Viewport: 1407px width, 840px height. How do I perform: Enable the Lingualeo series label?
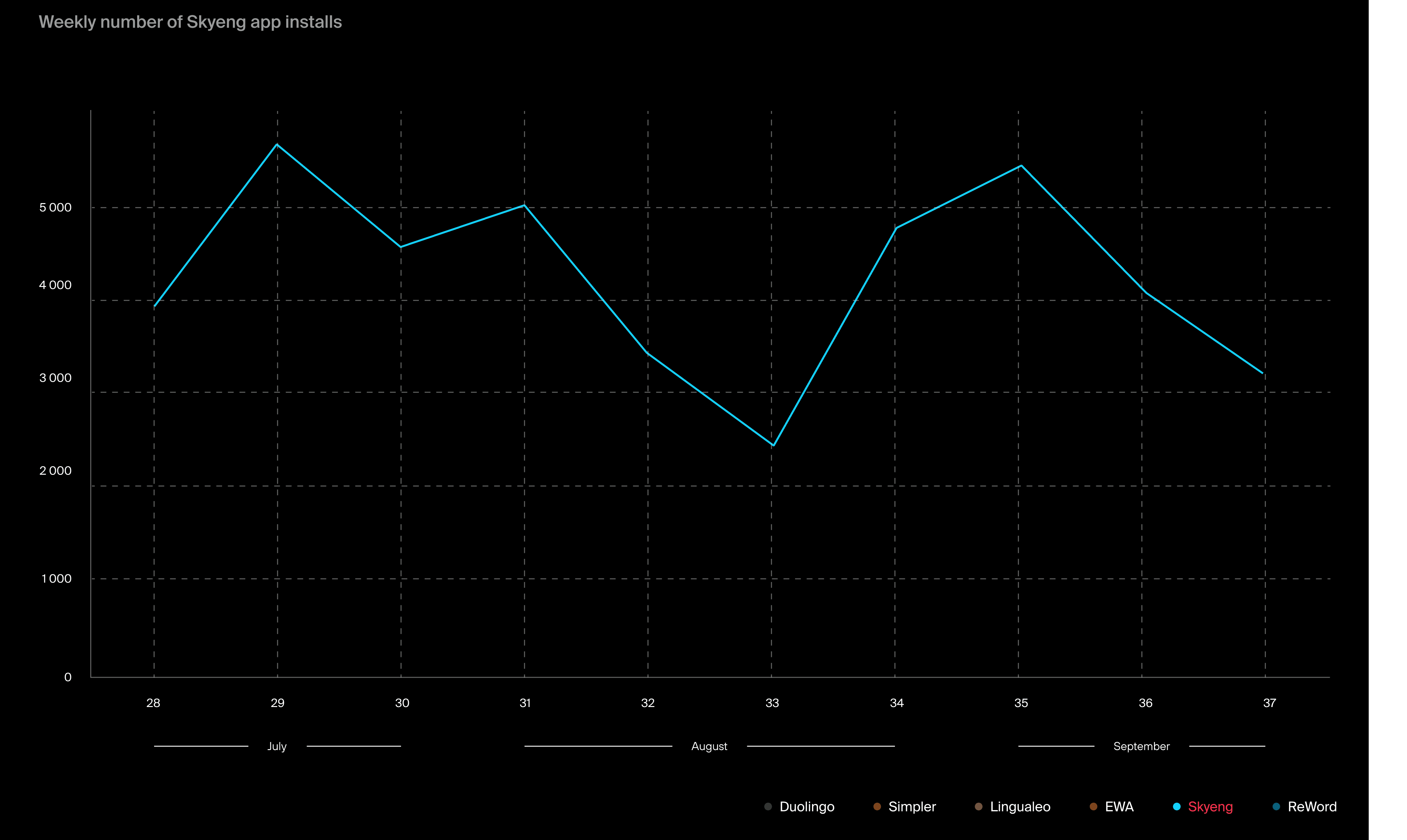click(1020, 807)
